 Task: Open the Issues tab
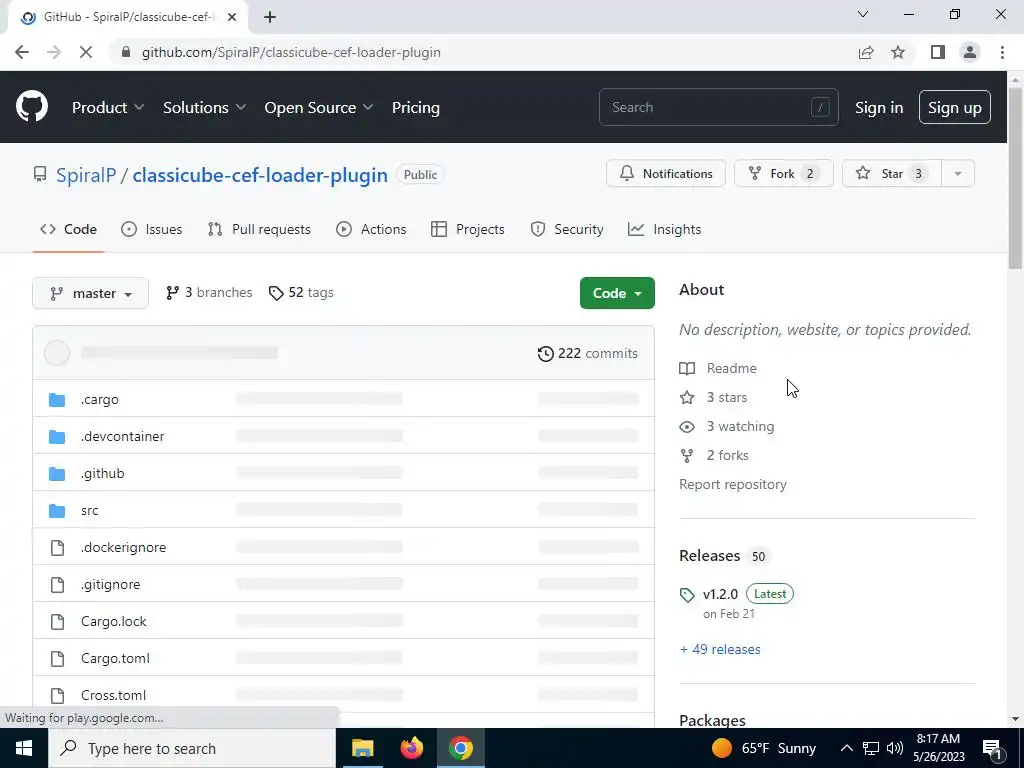[x=152, y=229]
